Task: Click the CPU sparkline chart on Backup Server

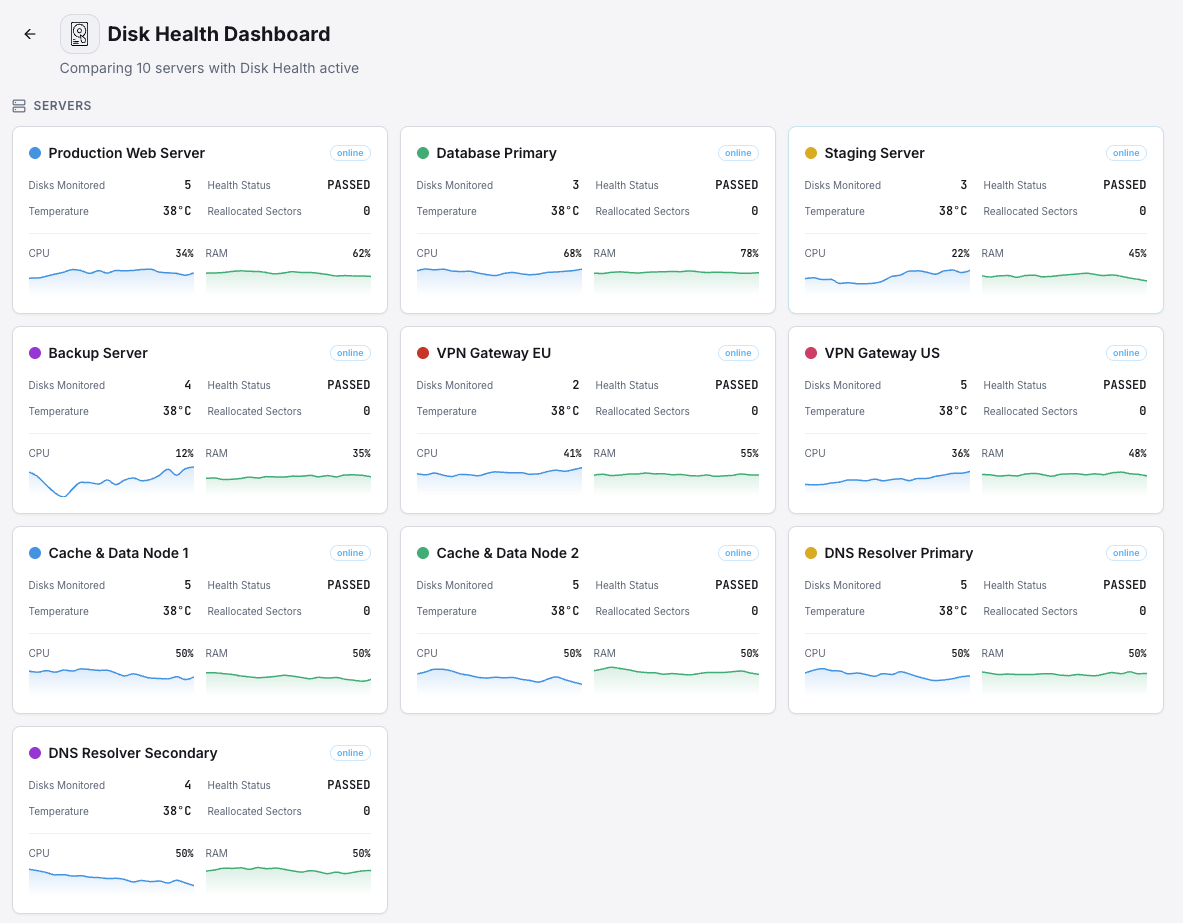Action: pos(110,478)
